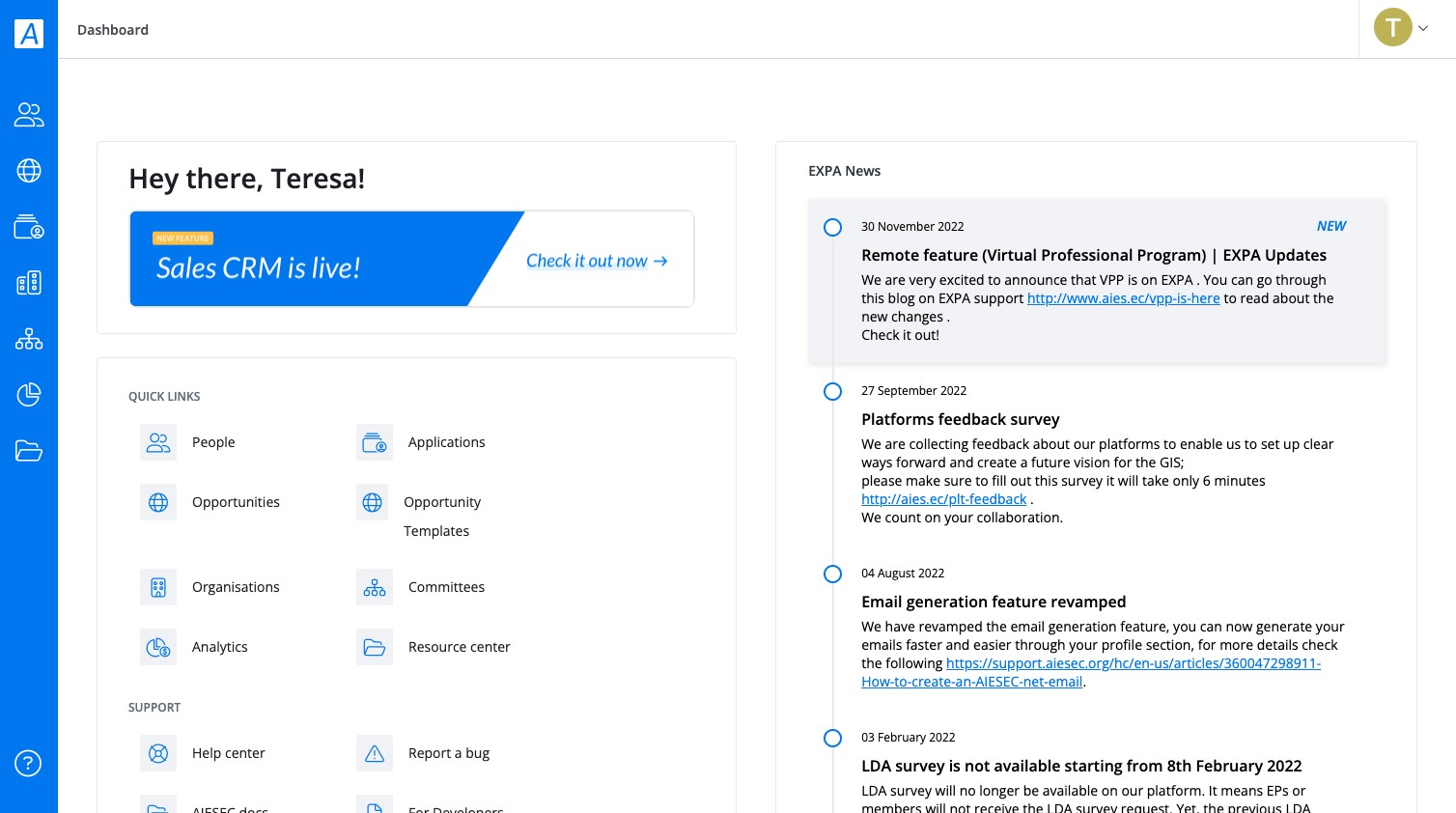The image size is (1456, 813).
Task: Click the Help center lifebuoy icon
Action: tap(158, 753)
